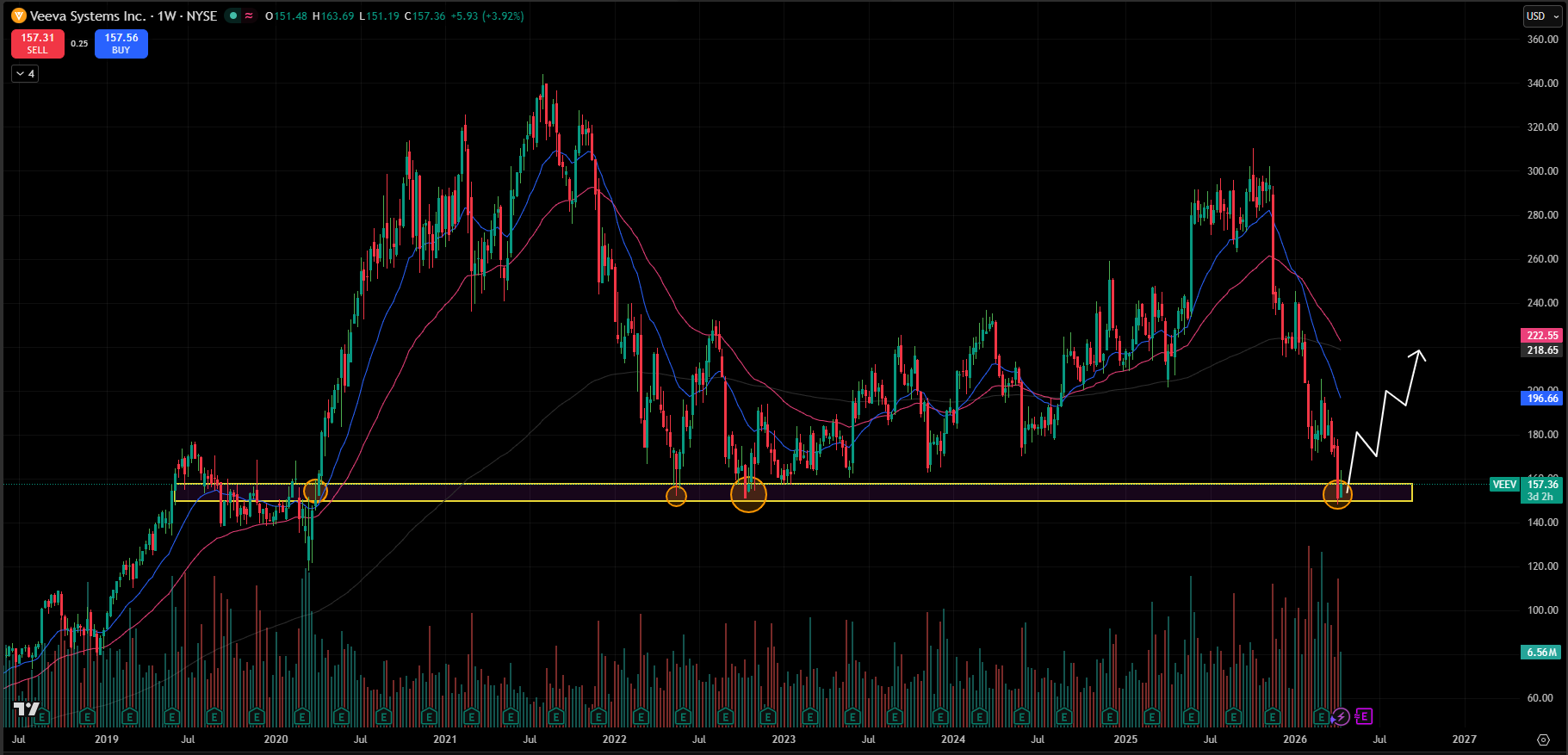Click the change value +5.93 (+3.92%)

[487, 15]
